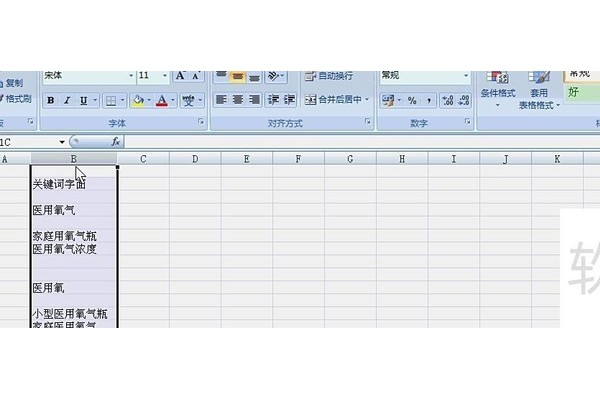Click the cell borders icon
This screenshot has height=400, width=600.
coord(111,101)
